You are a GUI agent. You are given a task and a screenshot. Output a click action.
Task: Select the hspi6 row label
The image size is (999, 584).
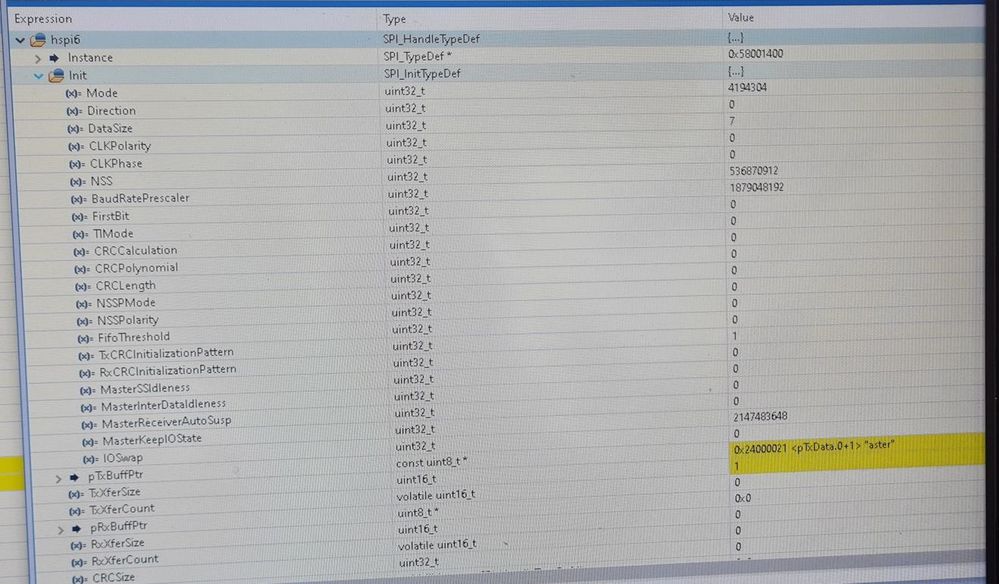click(x=66, y=40)
